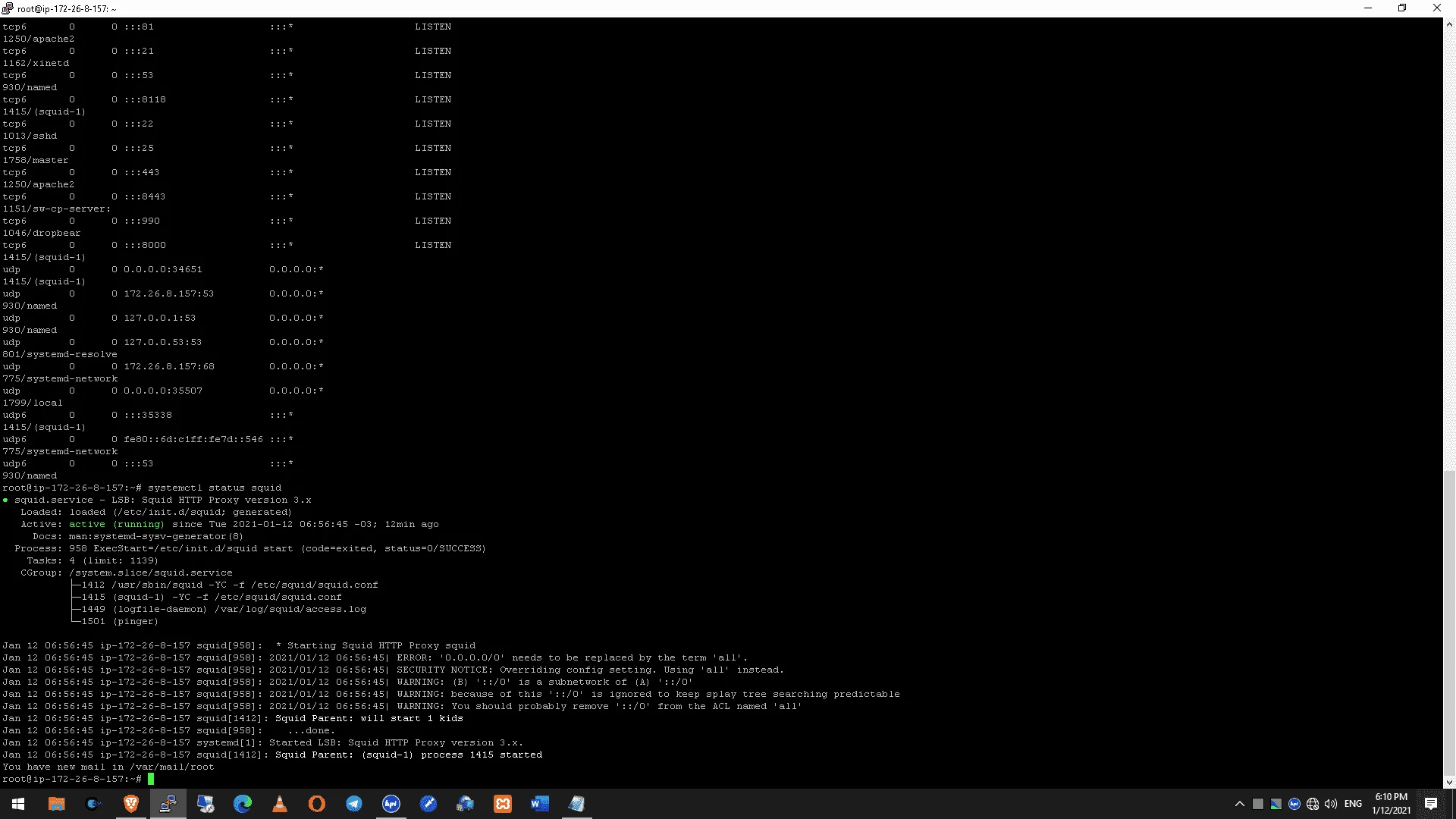
Task: Restore down the PuTTY window
Action: (1402, 8)
